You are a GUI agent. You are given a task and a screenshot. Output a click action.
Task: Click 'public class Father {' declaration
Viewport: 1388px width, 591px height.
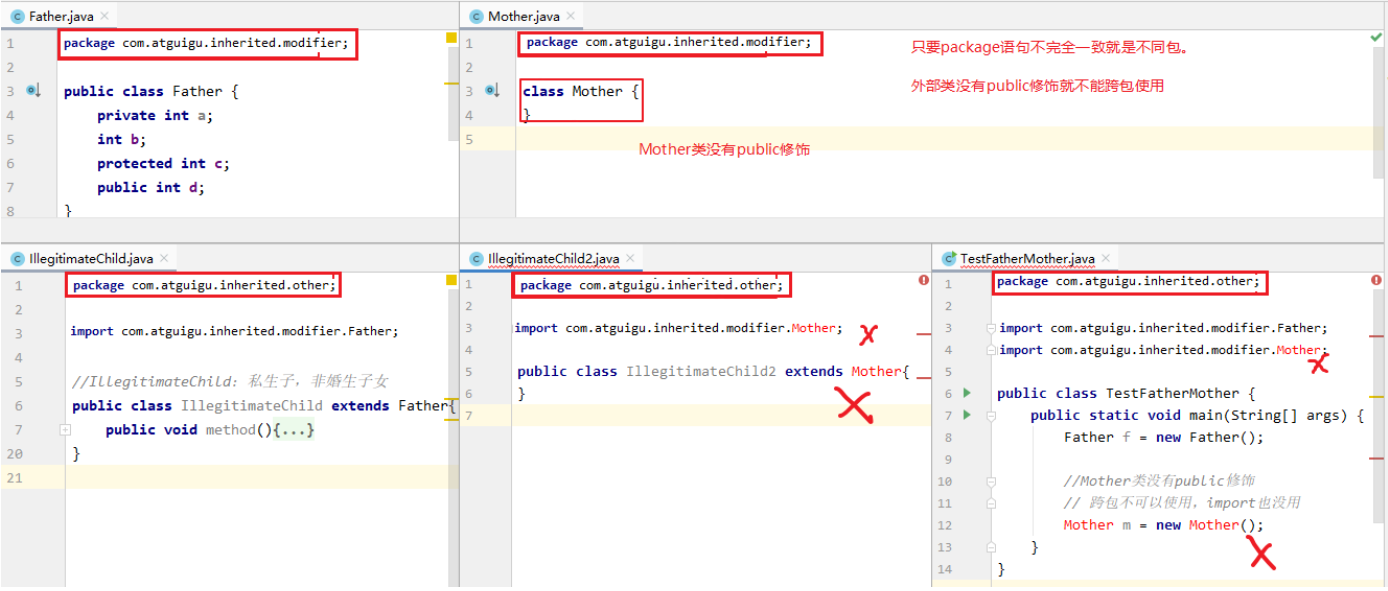151,91
